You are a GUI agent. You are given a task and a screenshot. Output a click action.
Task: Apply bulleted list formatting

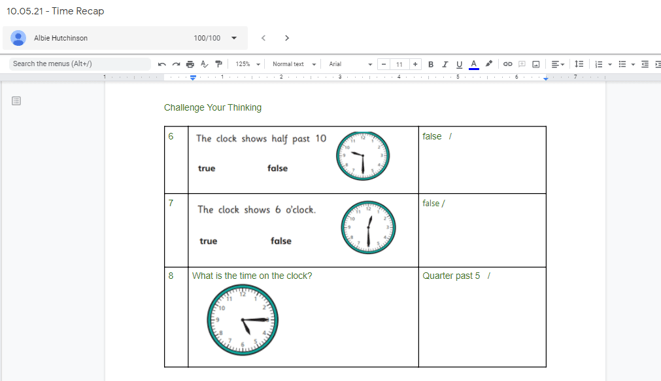point(622,64)
